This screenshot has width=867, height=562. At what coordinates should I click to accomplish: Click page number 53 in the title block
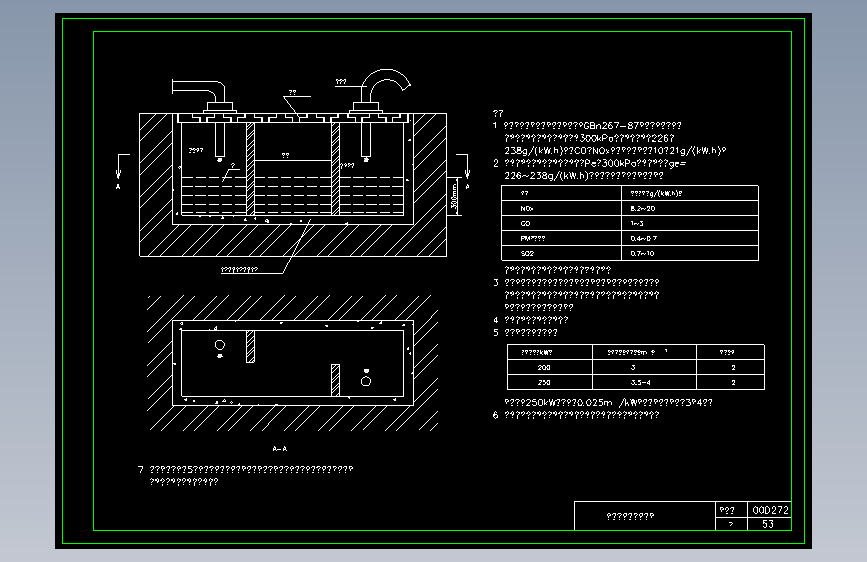769,524
